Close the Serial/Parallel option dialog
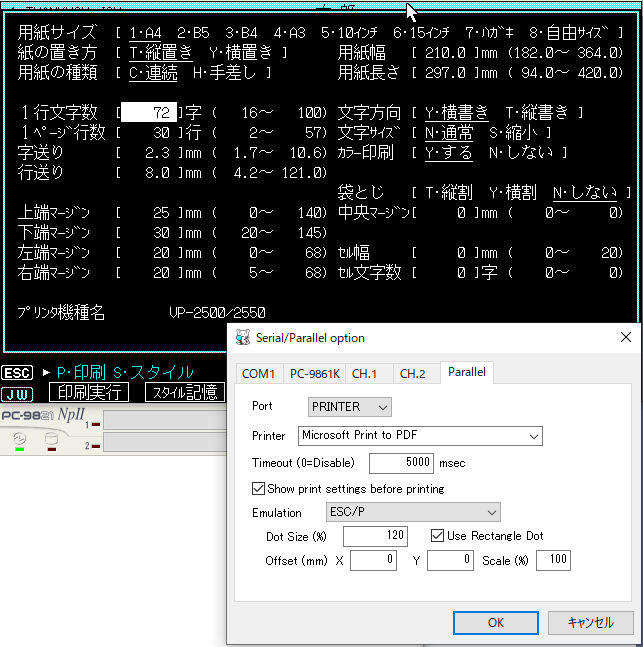Screen dimensions: 643x647 pos(625,338)
